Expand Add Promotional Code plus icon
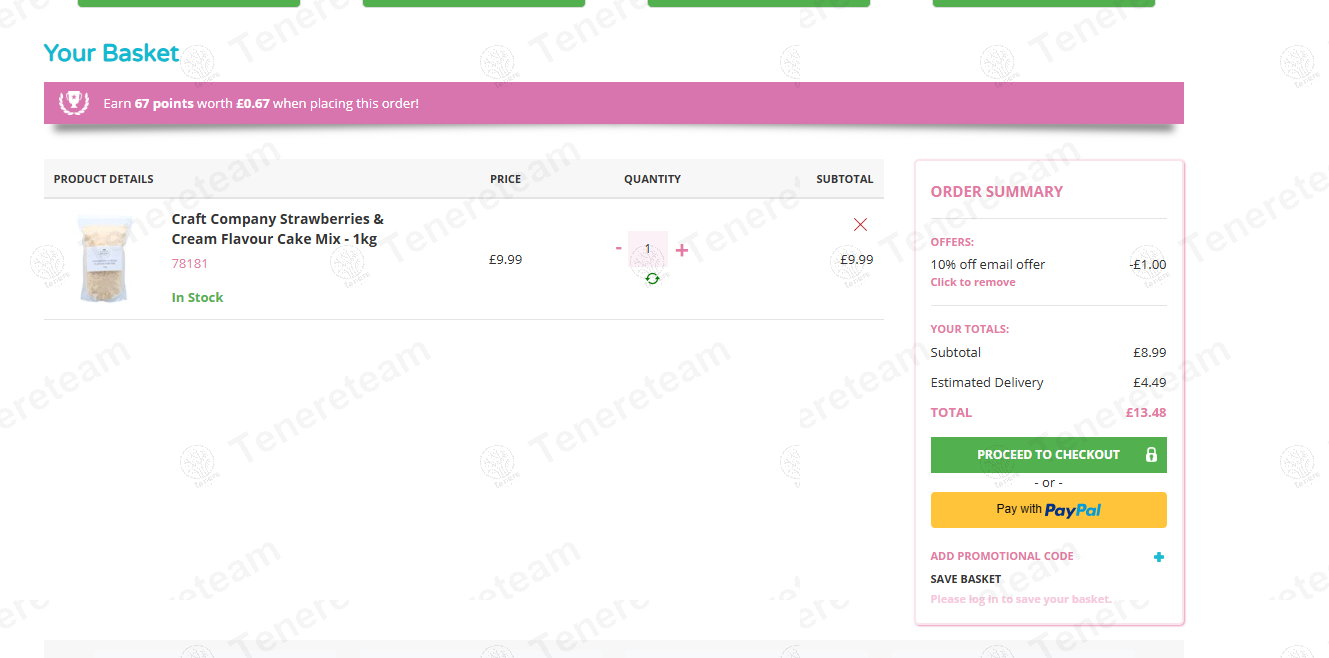This screenshot has height=658, width=1329. [x=1159, y=557]
